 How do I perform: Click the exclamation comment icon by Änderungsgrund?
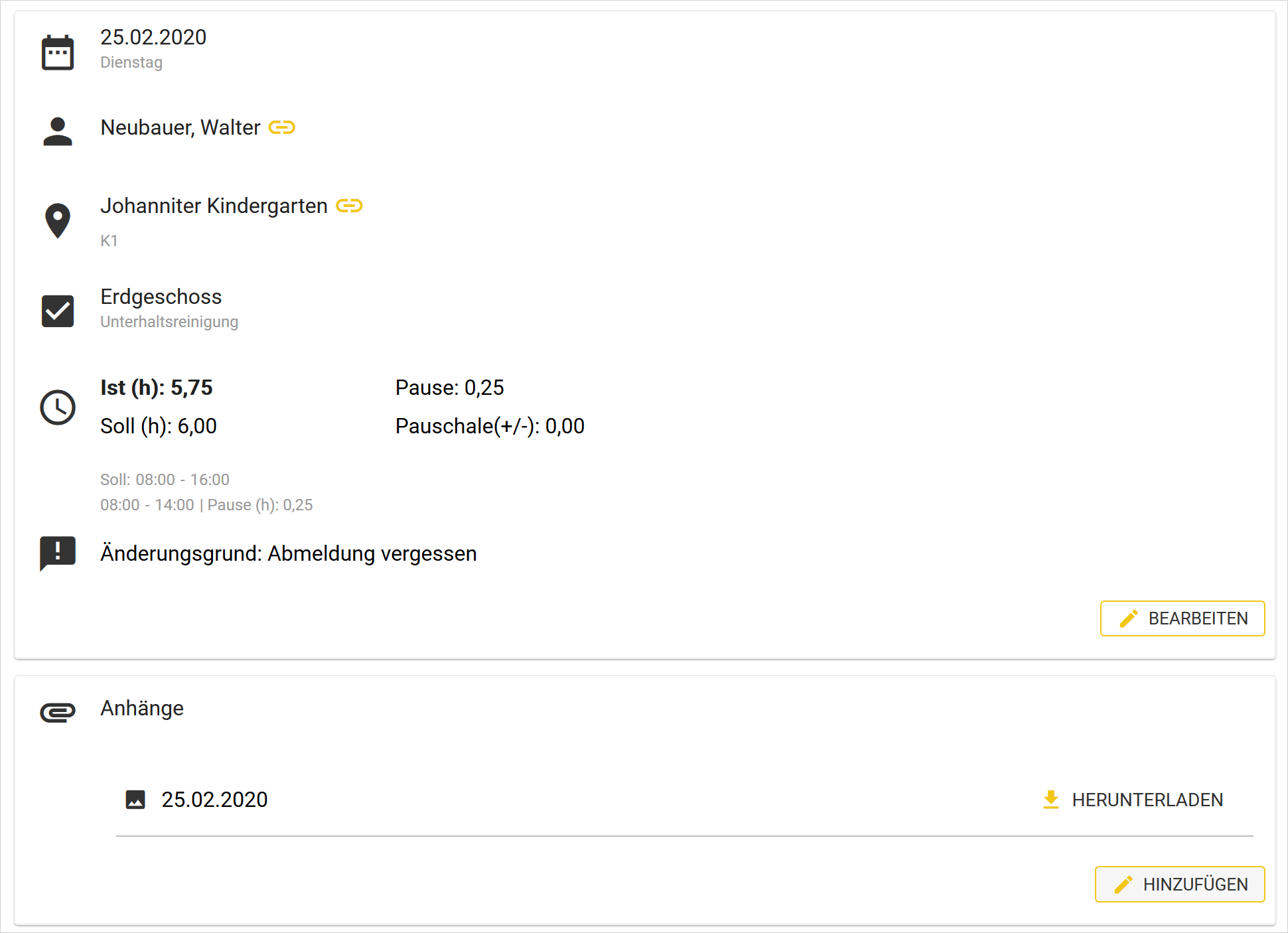coord(58,553)
